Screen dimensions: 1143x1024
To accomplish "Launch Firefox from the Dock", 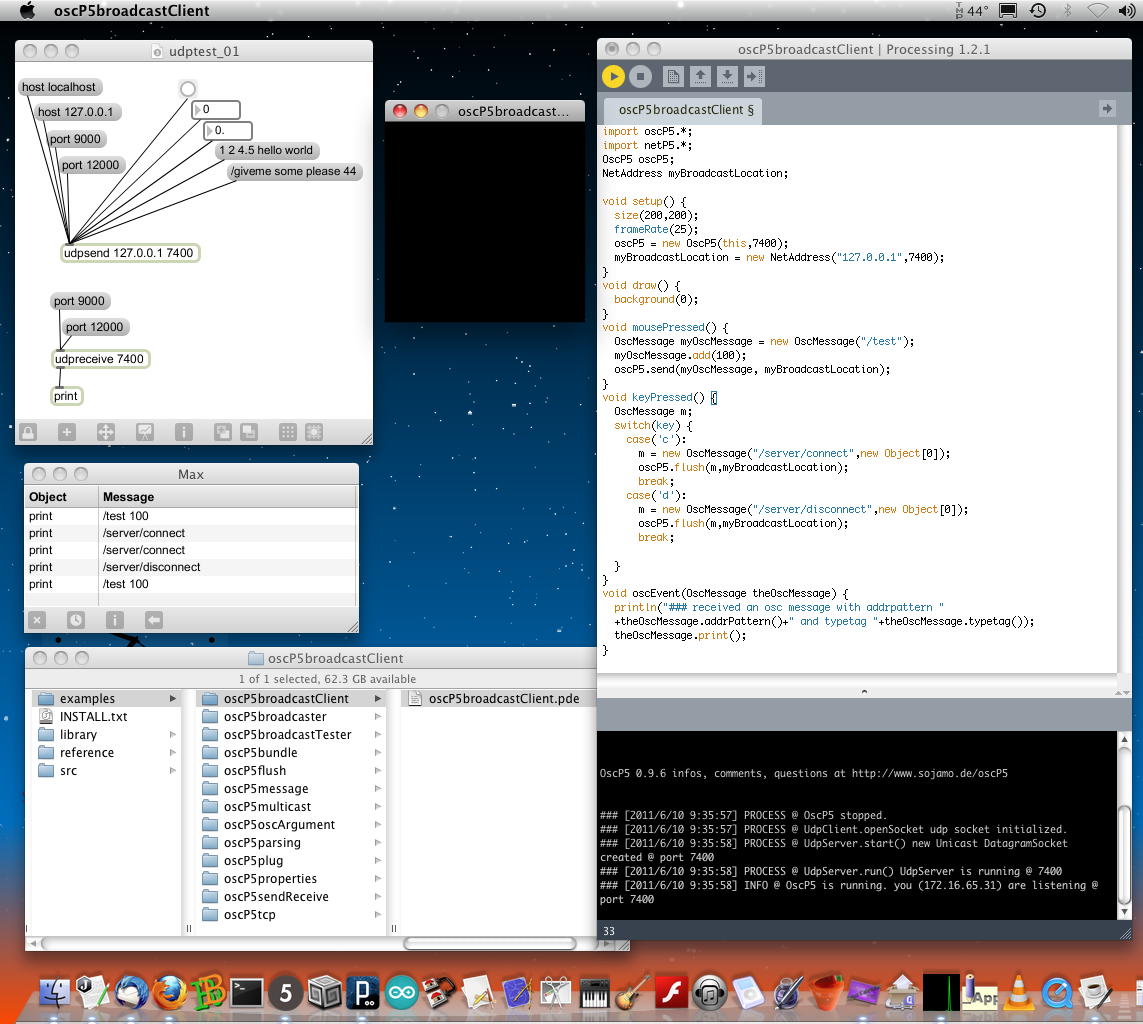I will 170,992.
